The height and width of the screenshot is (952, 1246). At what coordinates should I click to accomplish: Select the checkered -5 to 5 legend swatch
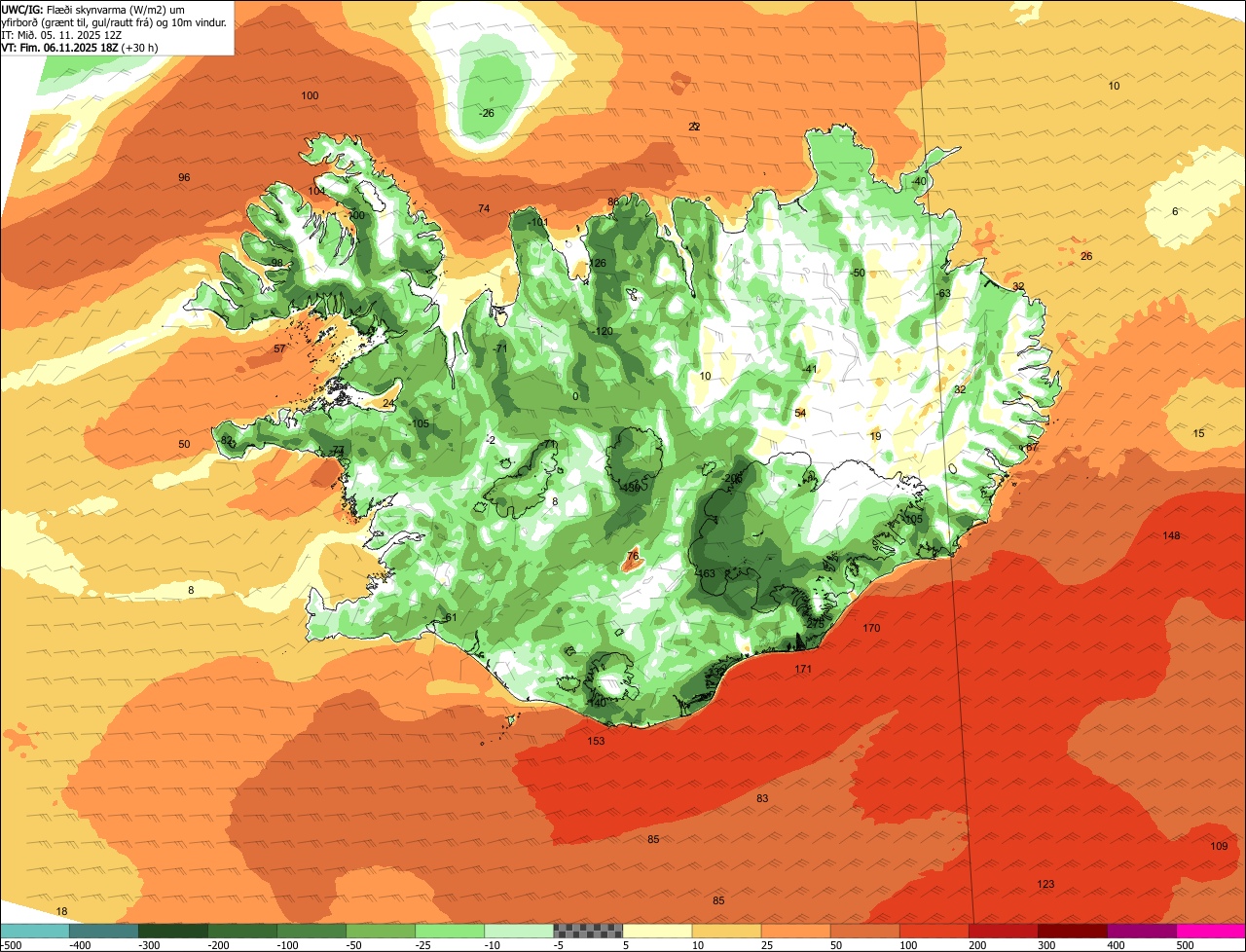(x=588, y=931)
